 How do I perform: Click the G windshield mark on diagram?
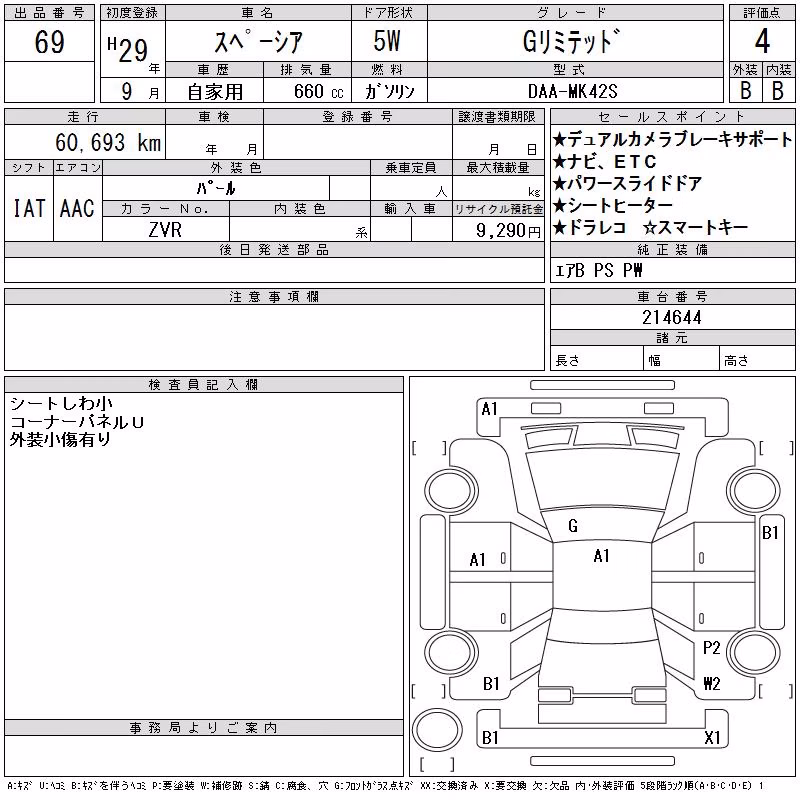(573, 526)
